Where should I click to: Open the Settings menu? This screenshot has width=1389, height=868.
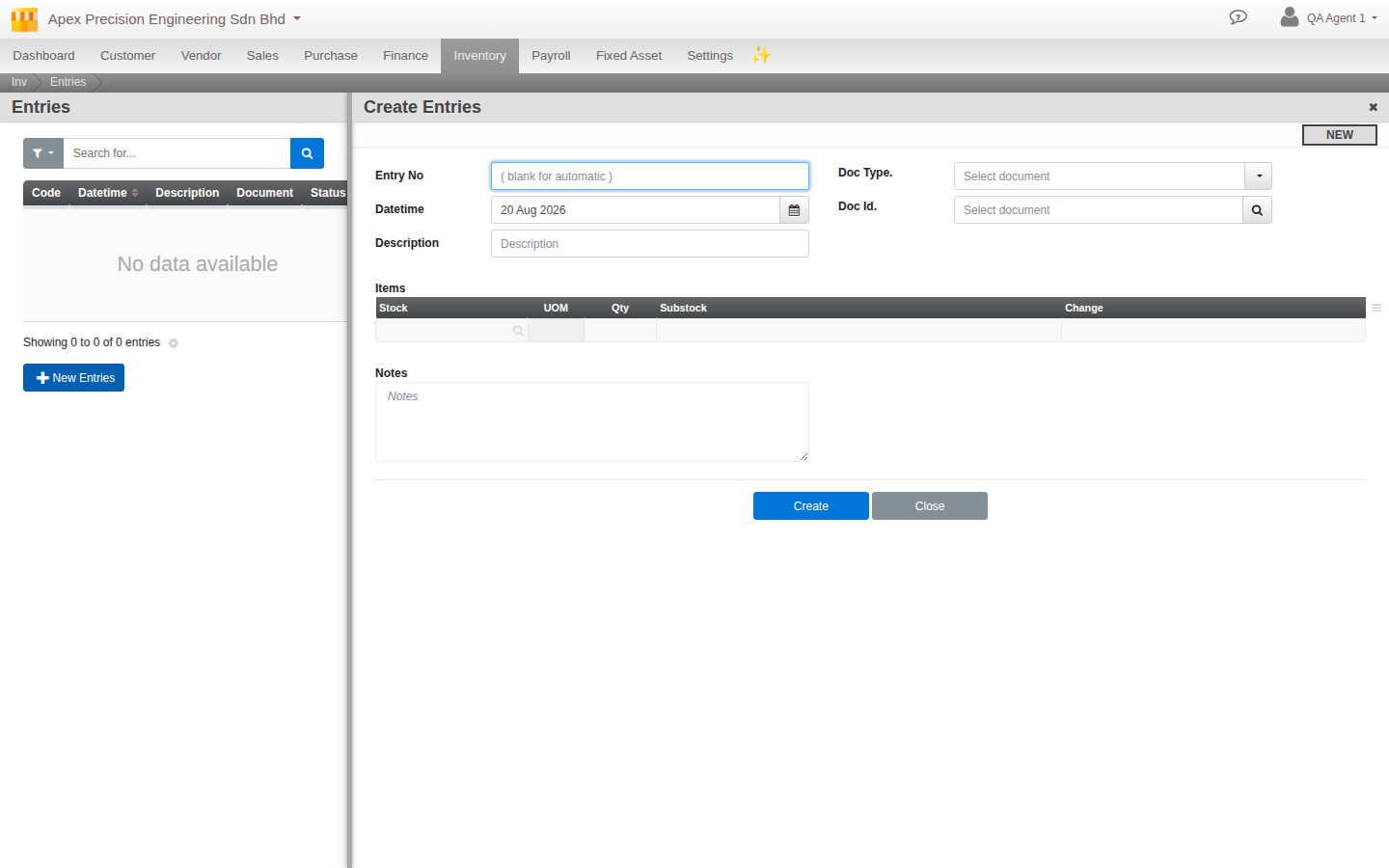pyautogui.click(x=710, y=56)
